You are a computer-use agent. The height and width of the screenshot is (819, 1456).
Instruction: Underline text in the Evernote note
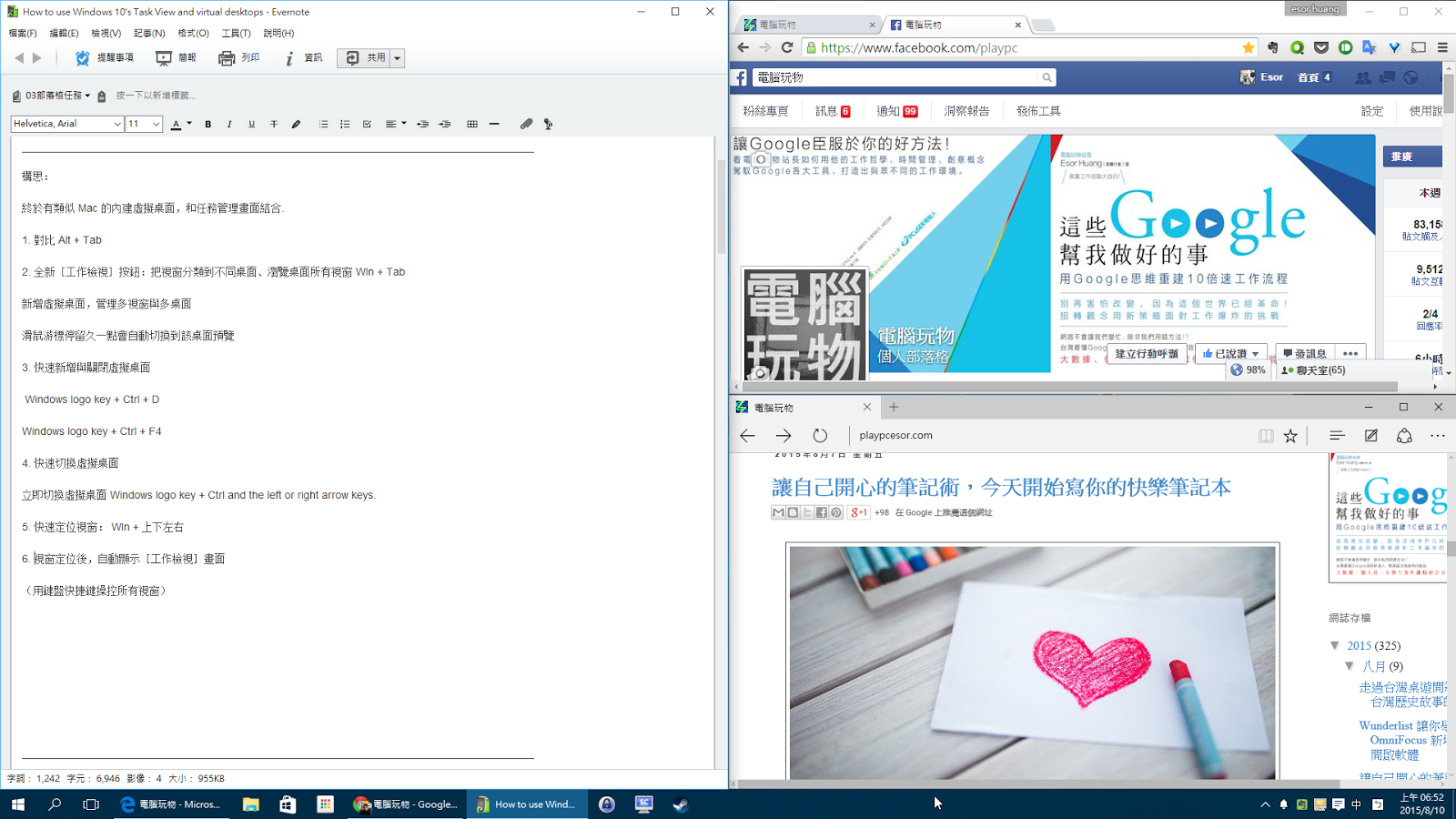pyautogui.click(x=251, y=124)
